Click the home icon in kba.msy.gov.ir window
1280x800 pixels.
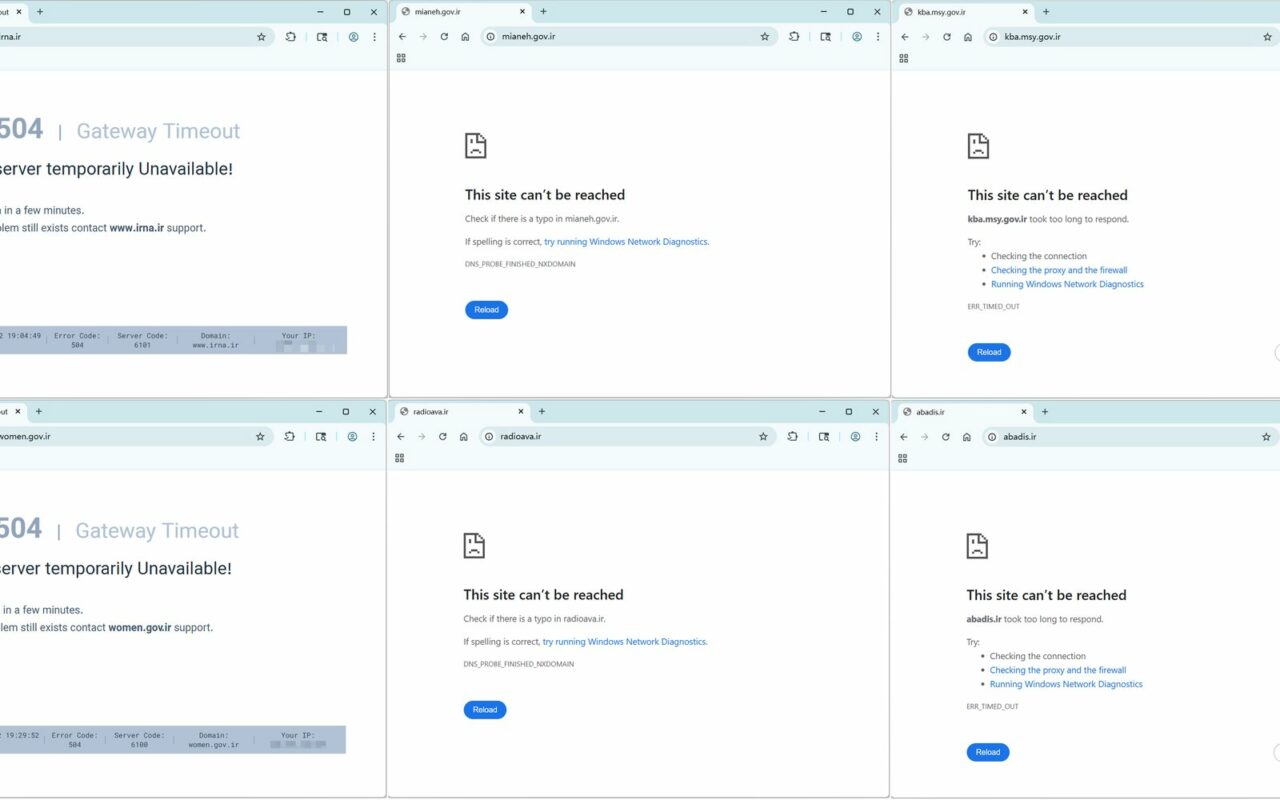tap(968, 37)
